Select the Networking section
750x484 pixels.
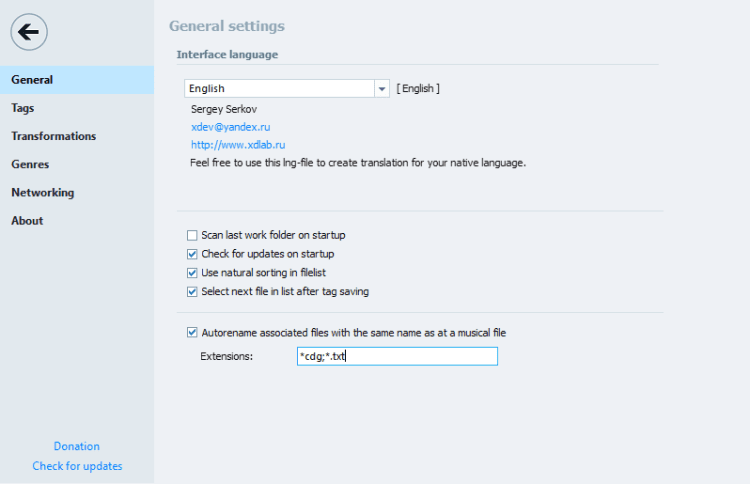click(43, 192)
